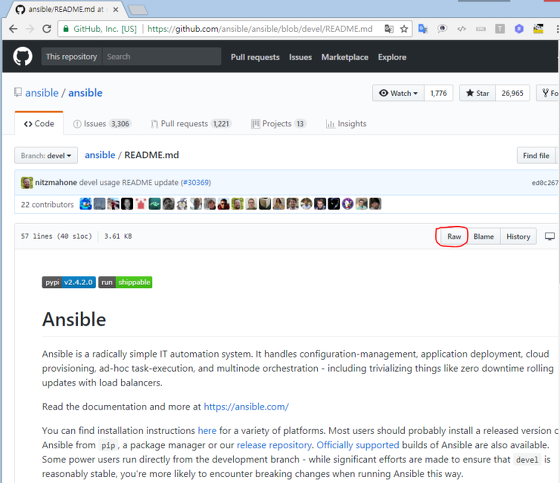Viewport: 560px width, 483px height.
Task: Click the ed8c267 commit hash
Action: (545, 183)
